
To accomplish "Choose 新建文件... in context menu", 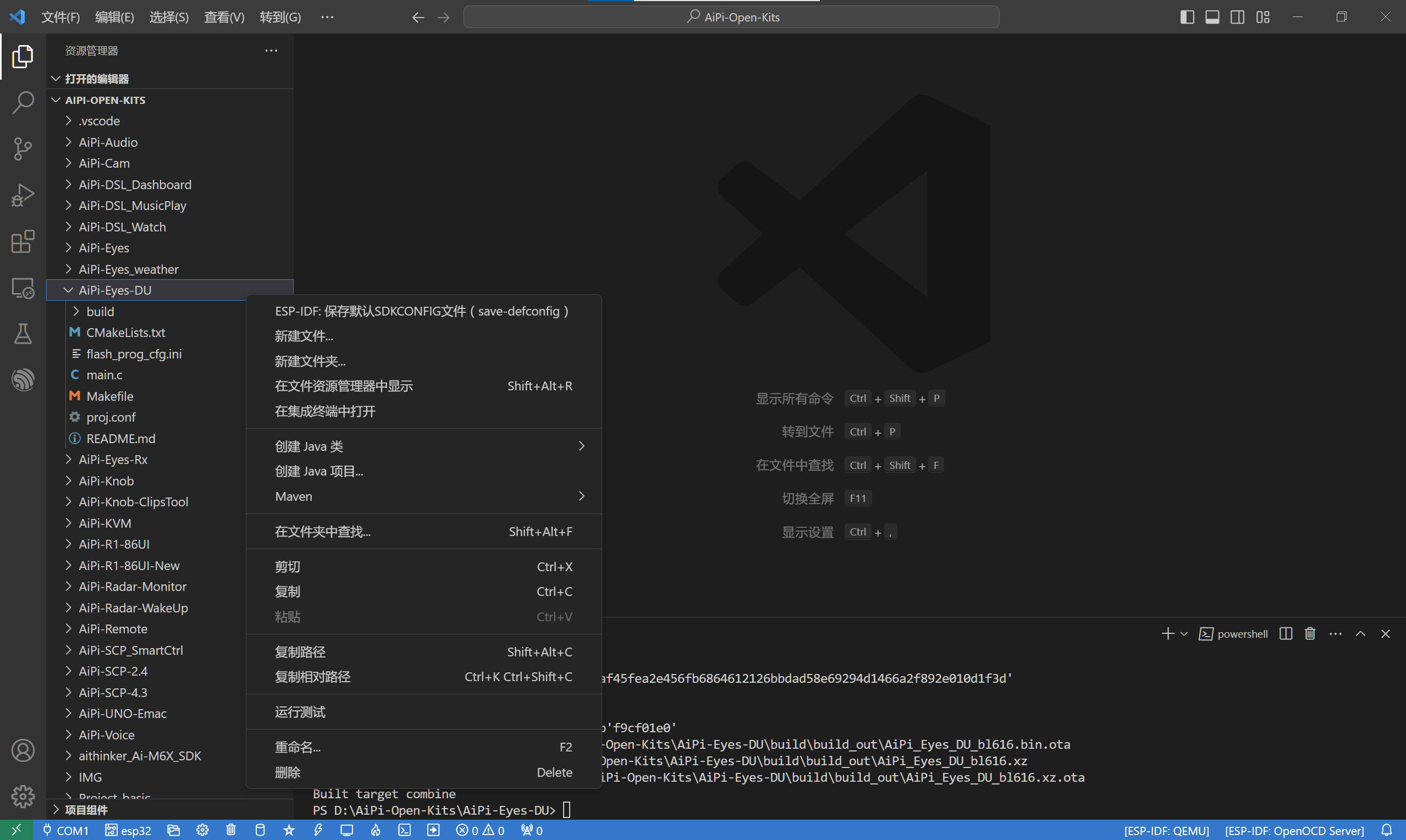I will pos(423,336).
